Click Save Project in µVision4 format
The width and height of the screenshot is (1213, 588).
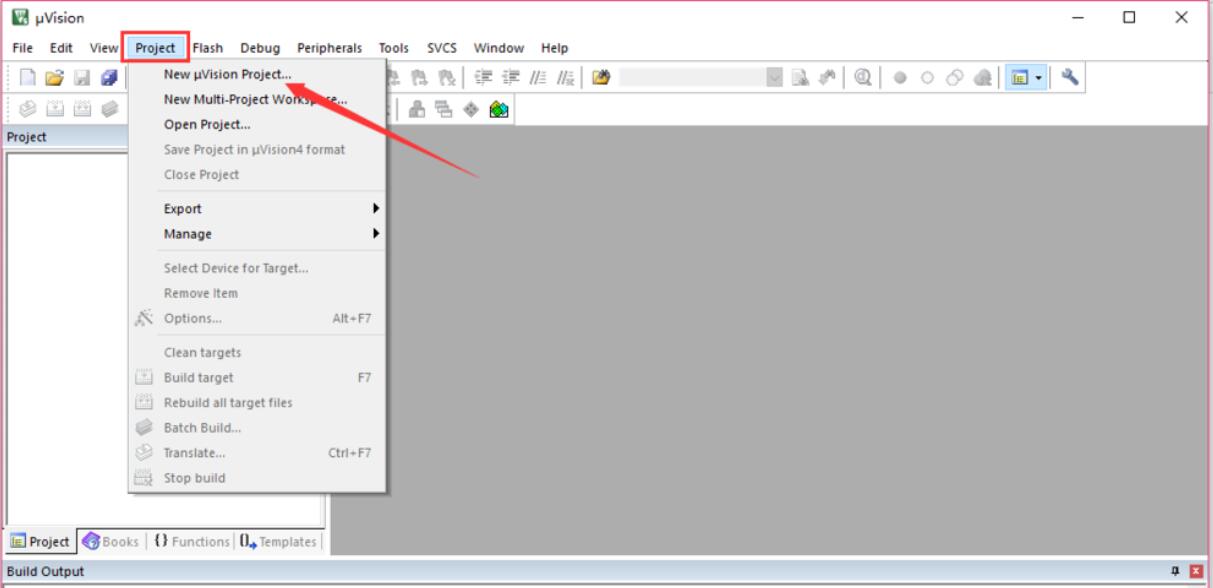click(257, 149)
